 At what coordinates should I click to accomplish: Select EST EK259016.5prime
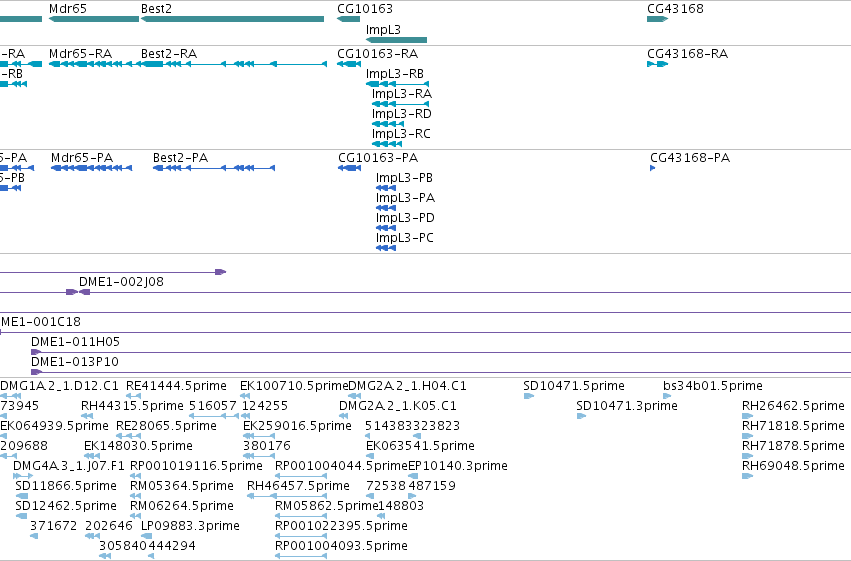(297, 426)
